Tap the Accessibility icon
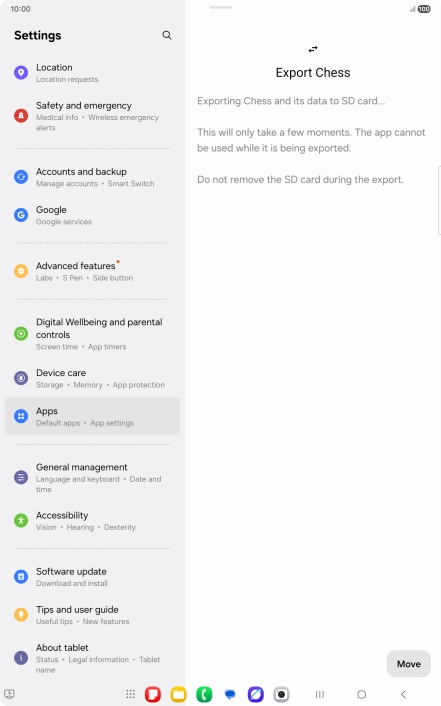The image size is (441, 706). coord(21,520)
